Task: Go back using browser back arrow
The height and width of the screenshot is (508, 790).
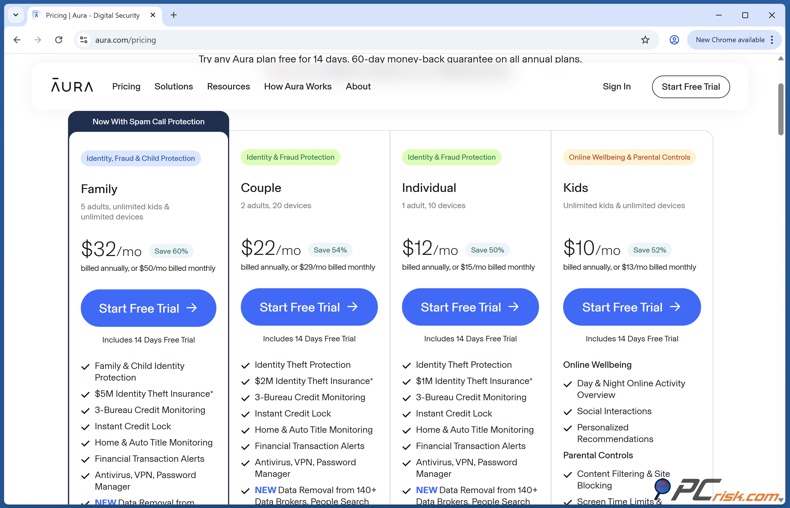Action: [x=17, y=40]
